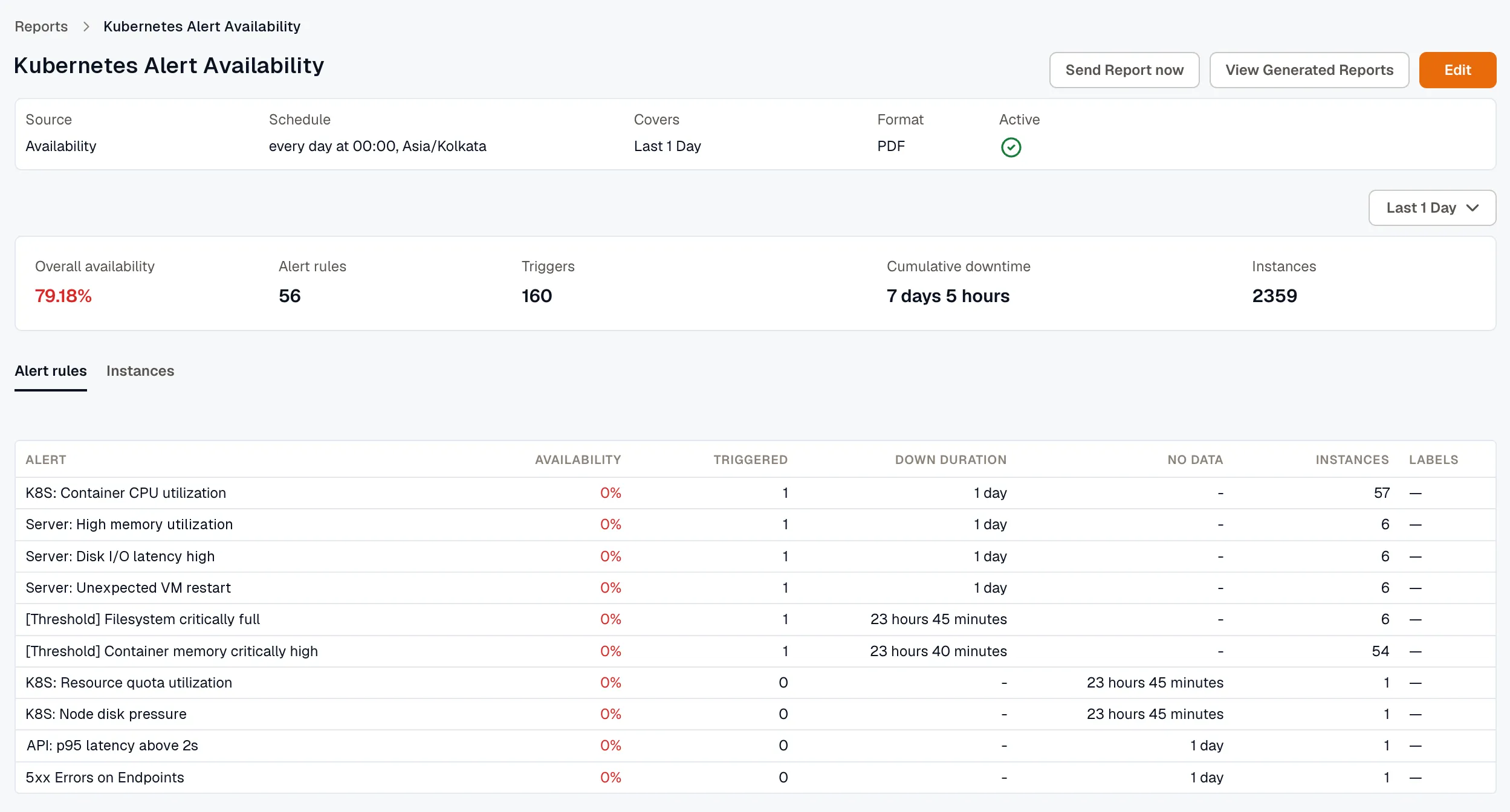
Task: Select Server: High memory utilization alert
Action: coord(755,524)
